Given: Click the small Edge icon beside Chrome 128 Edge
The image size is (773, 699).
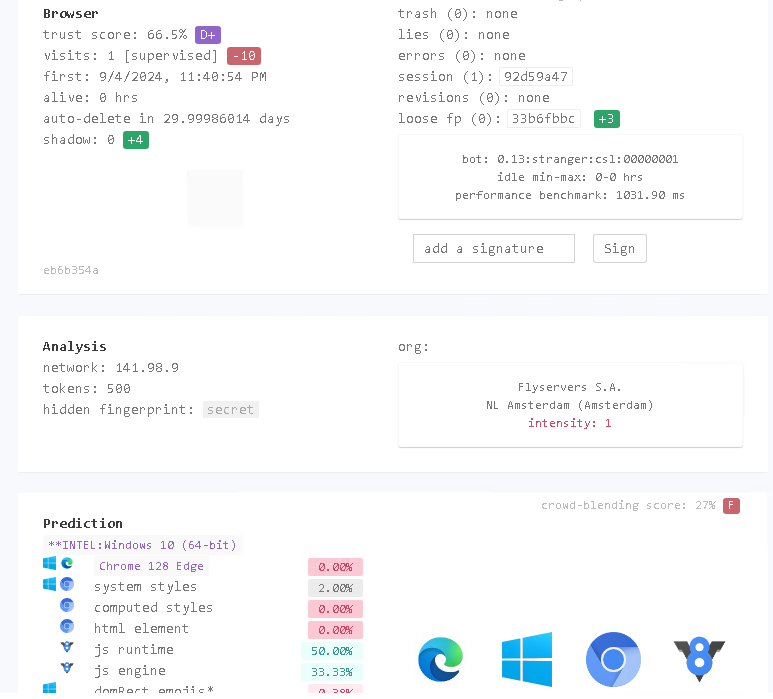Looking at the screenshot, I should click(x=67, y=564).
